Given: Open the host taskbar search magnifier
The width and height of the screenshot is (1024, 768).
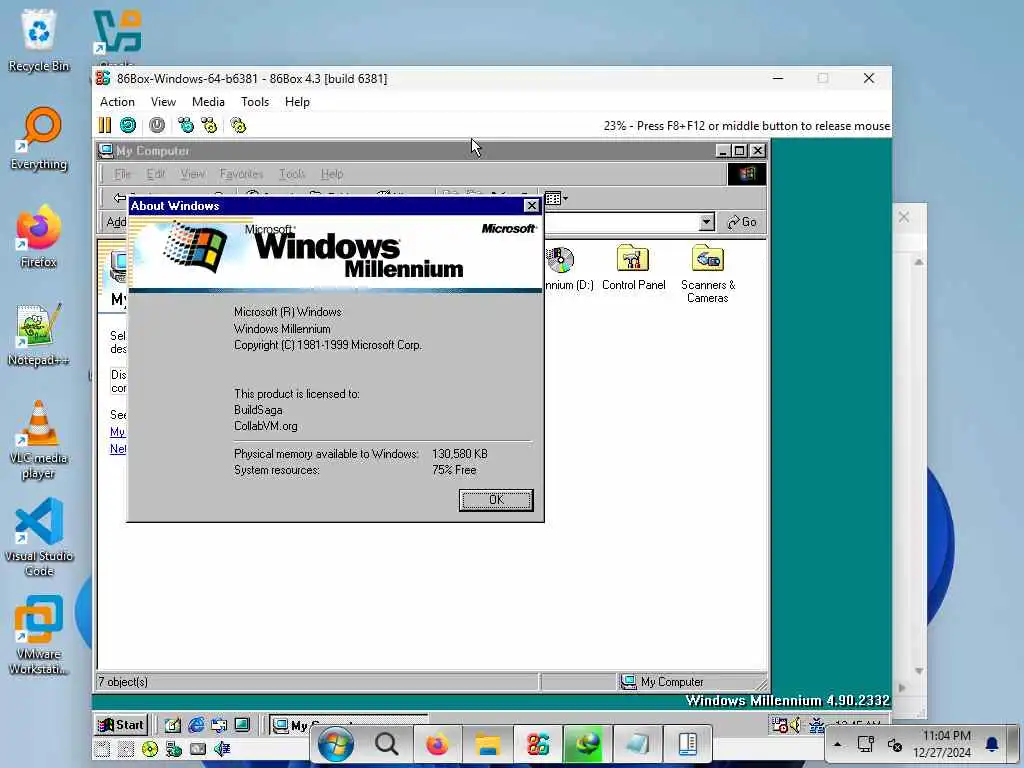Looking at the screenshot, I should pos(387,744).
